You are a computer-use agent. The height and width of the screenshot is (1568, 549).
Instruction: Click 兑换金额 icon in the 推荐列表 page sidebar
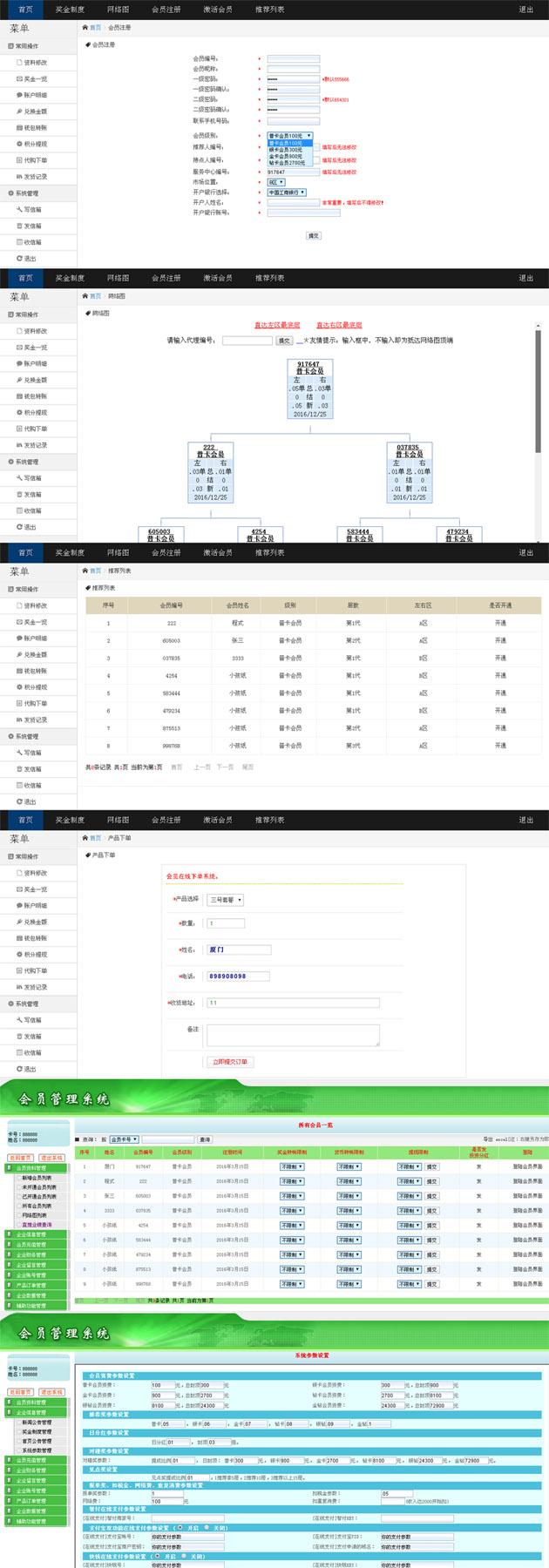pyautogui.click(x=18, y=655)
